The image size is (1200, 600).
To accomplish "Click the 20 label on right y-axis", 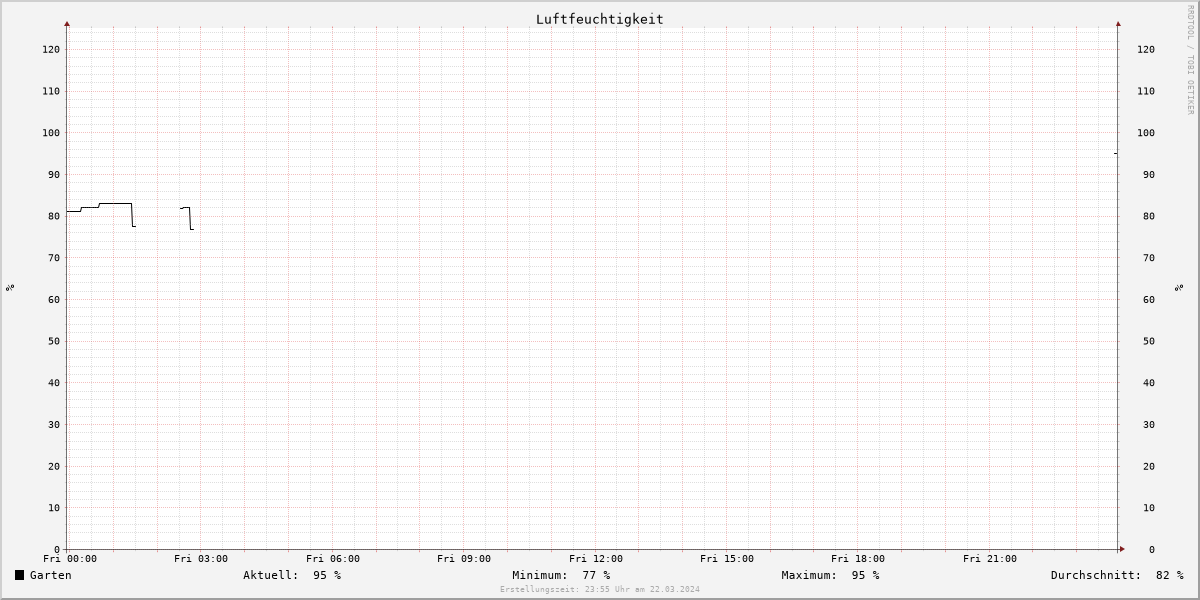I will tap(1149, 466).
